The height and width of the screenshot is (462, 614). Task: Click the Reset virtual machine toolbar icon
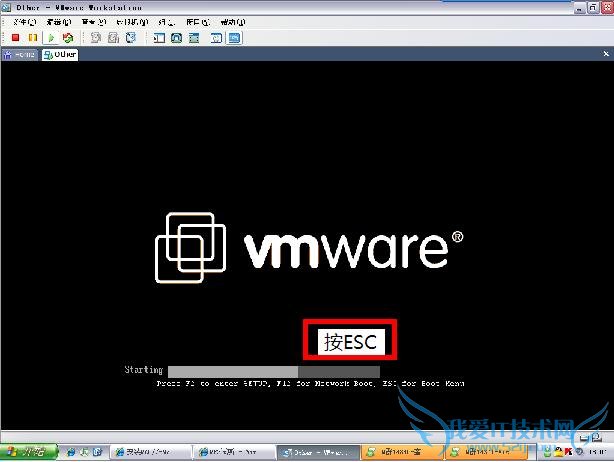coord(68,38)
